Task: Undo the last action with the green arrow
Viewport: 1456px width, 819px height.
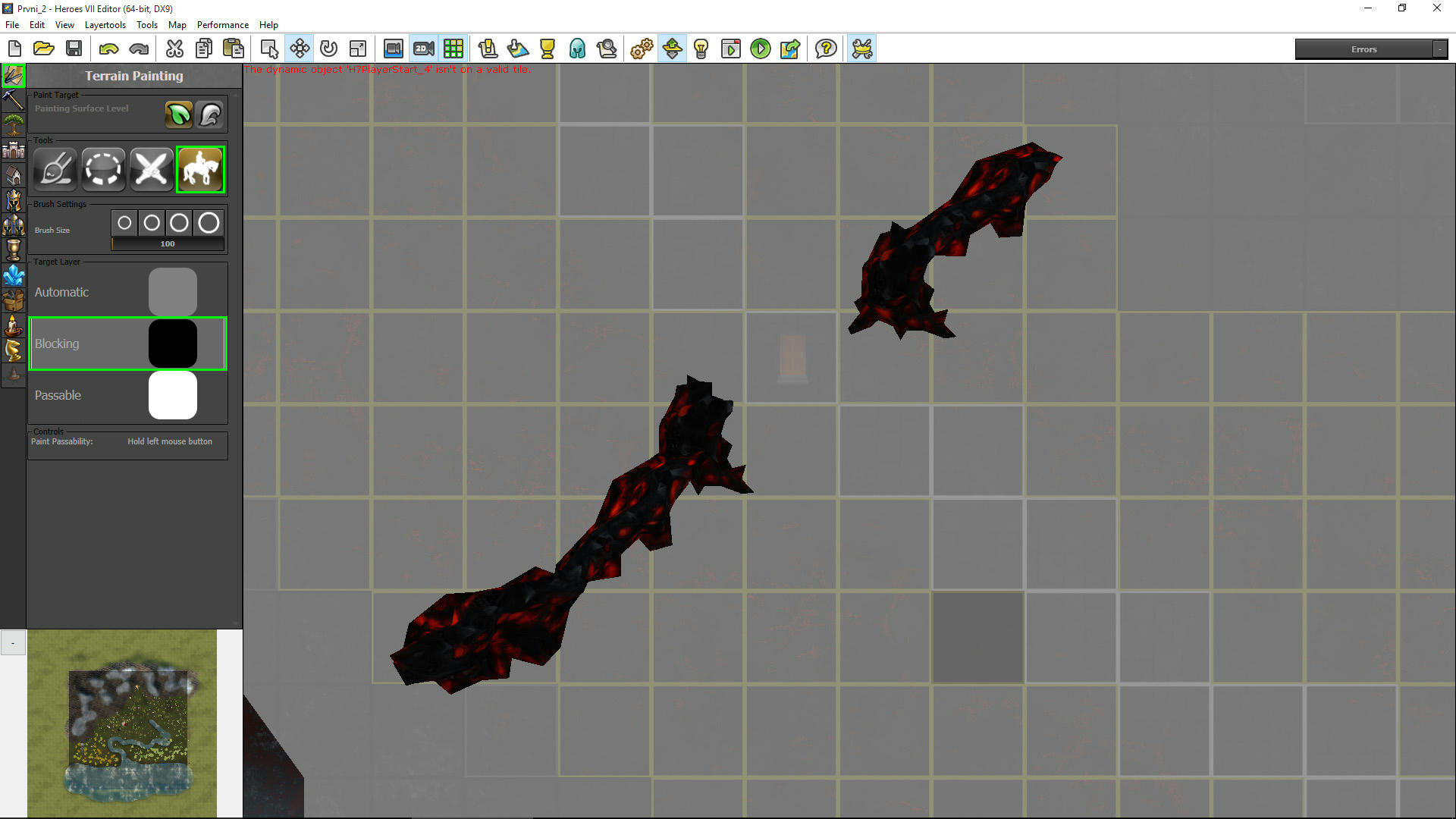Action: [x=108, y=49]
